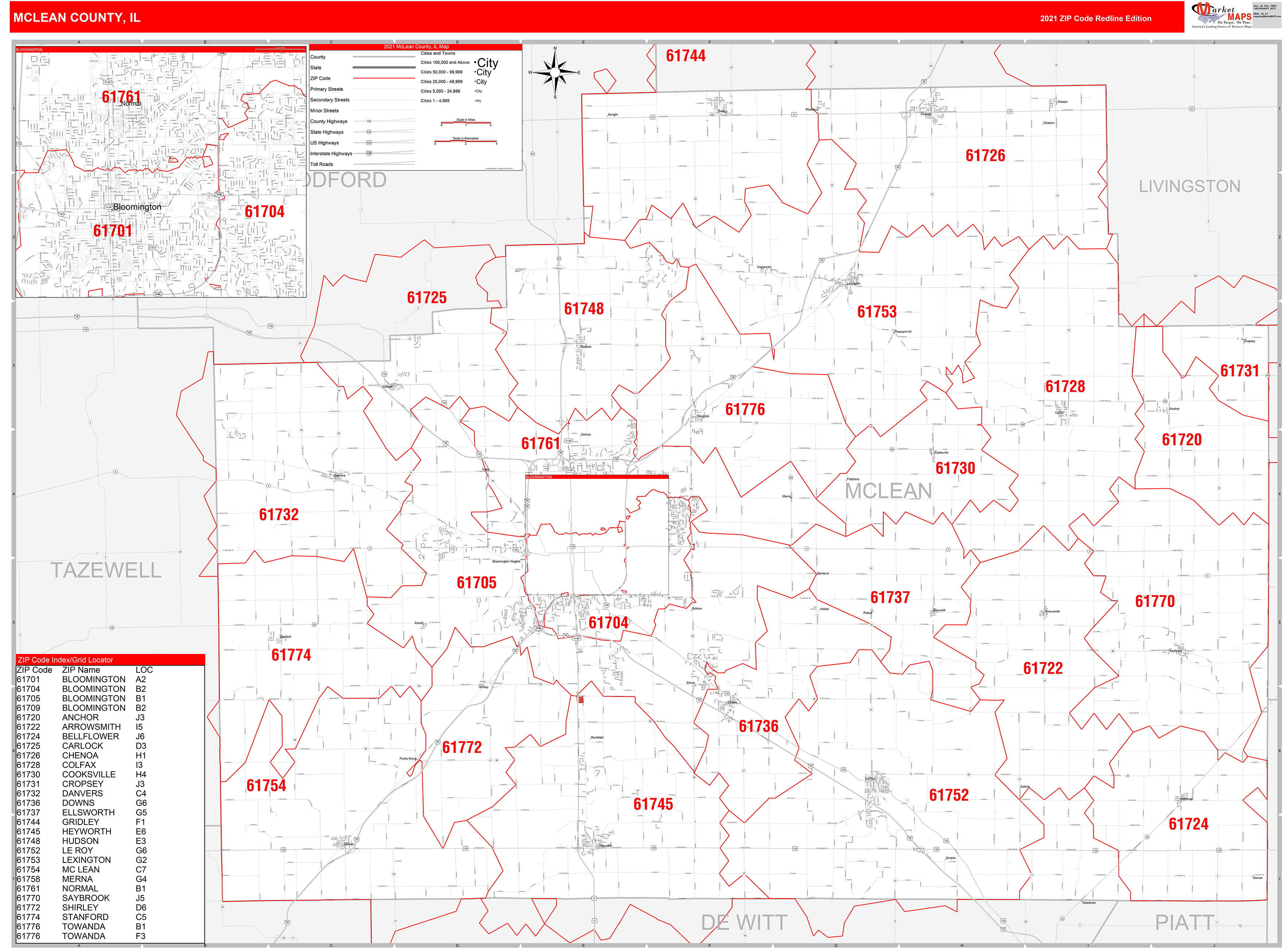Click the red ZIP Code legend line
Image resolution: width=1288 pixels, height=949 pixels.
[384, 78]
